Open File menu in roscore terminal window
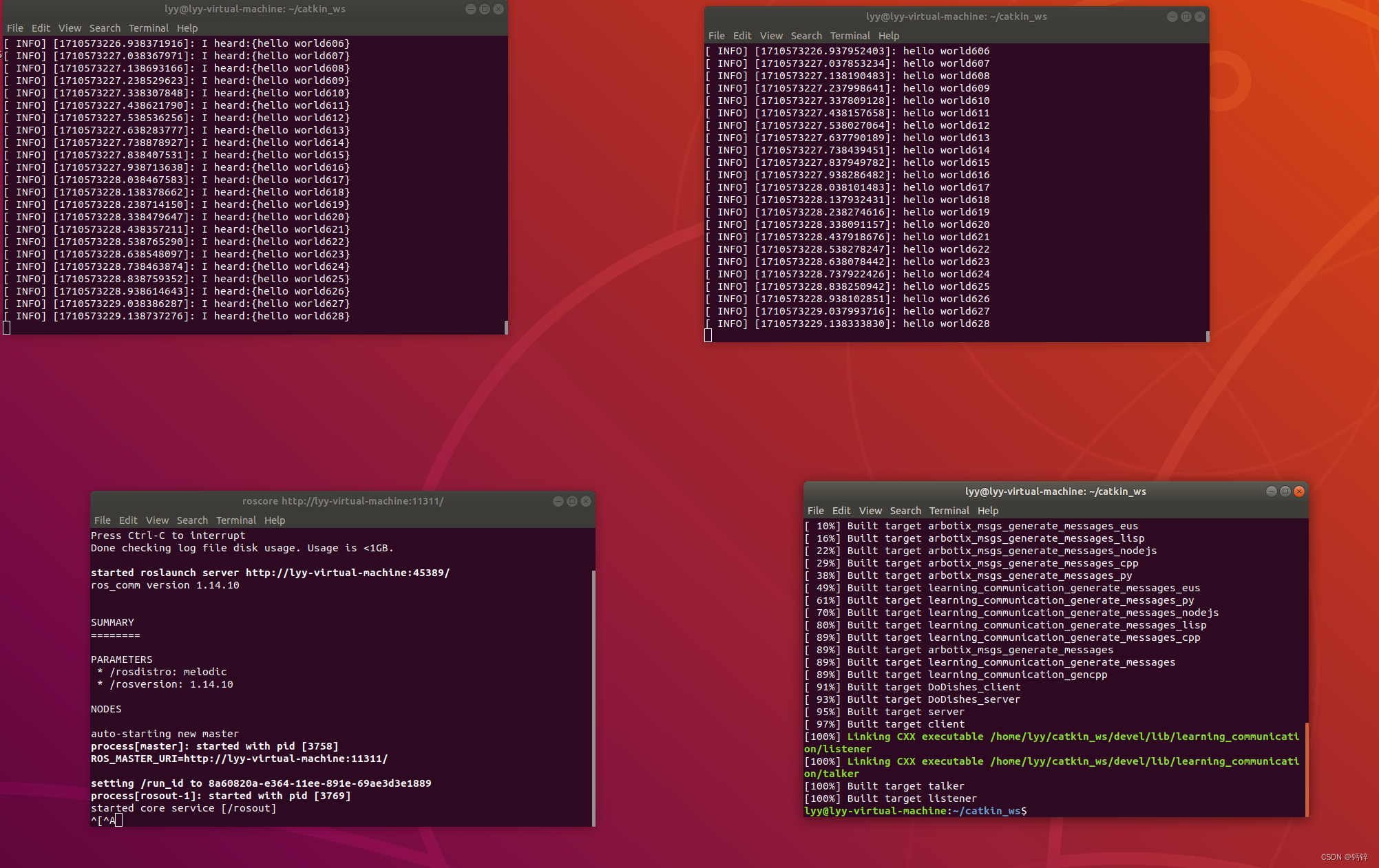The width and height of the screenshot is (1379, 868). pos(103,520)
